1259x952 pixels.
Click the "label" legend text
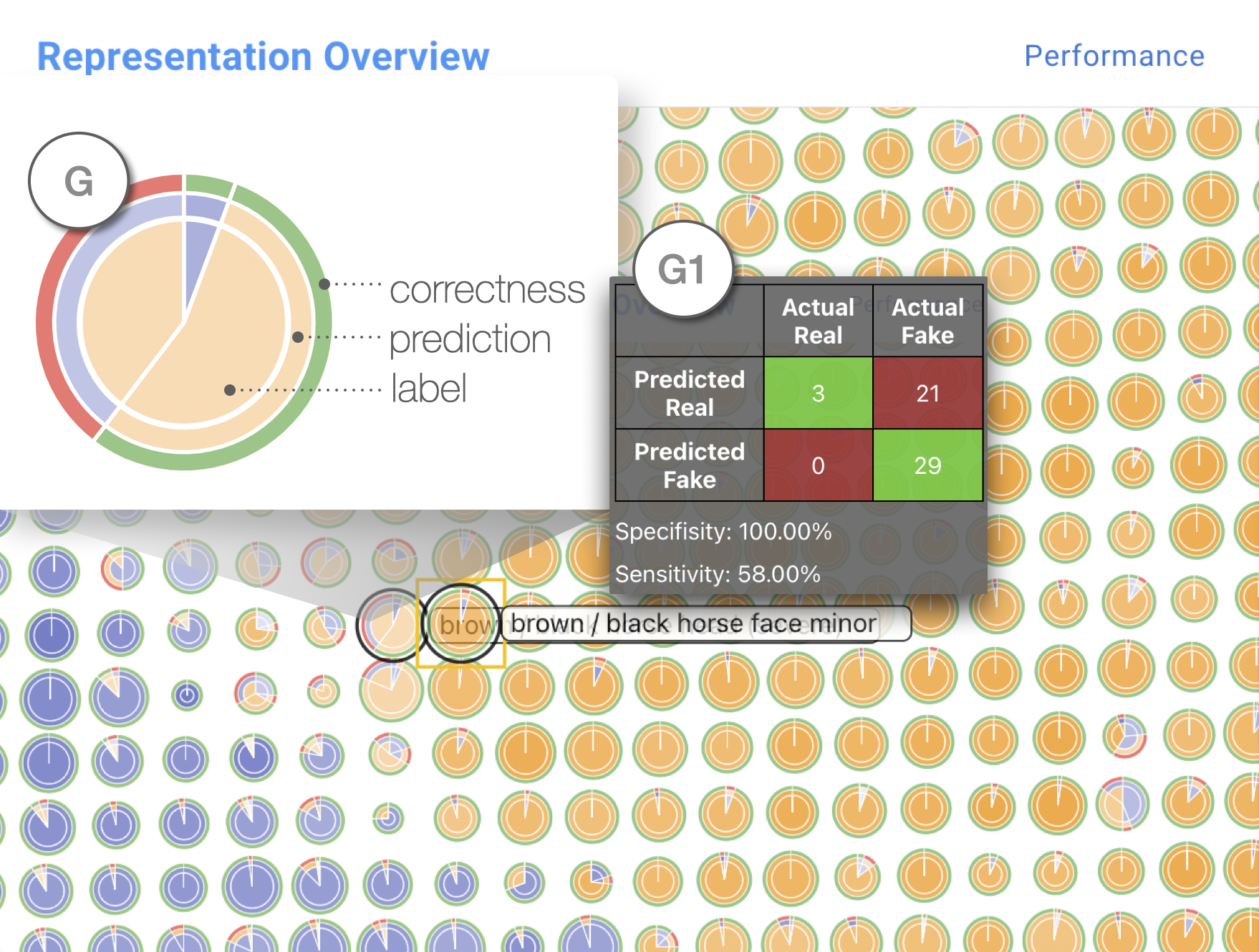[x=428, y=389]
